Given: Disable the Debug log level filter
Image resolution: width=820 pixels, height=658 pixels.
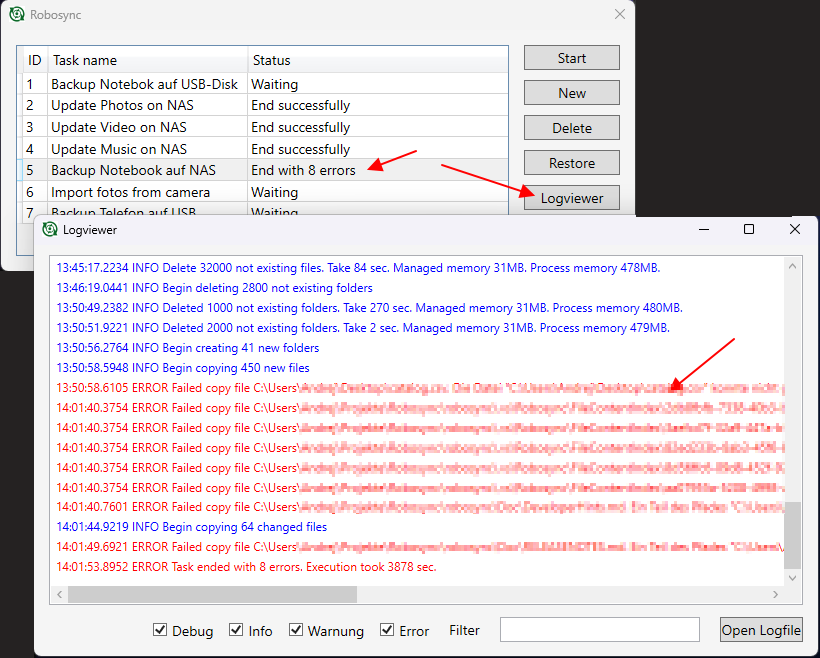Looking at the screenshot, I should (x=161, y=630).
